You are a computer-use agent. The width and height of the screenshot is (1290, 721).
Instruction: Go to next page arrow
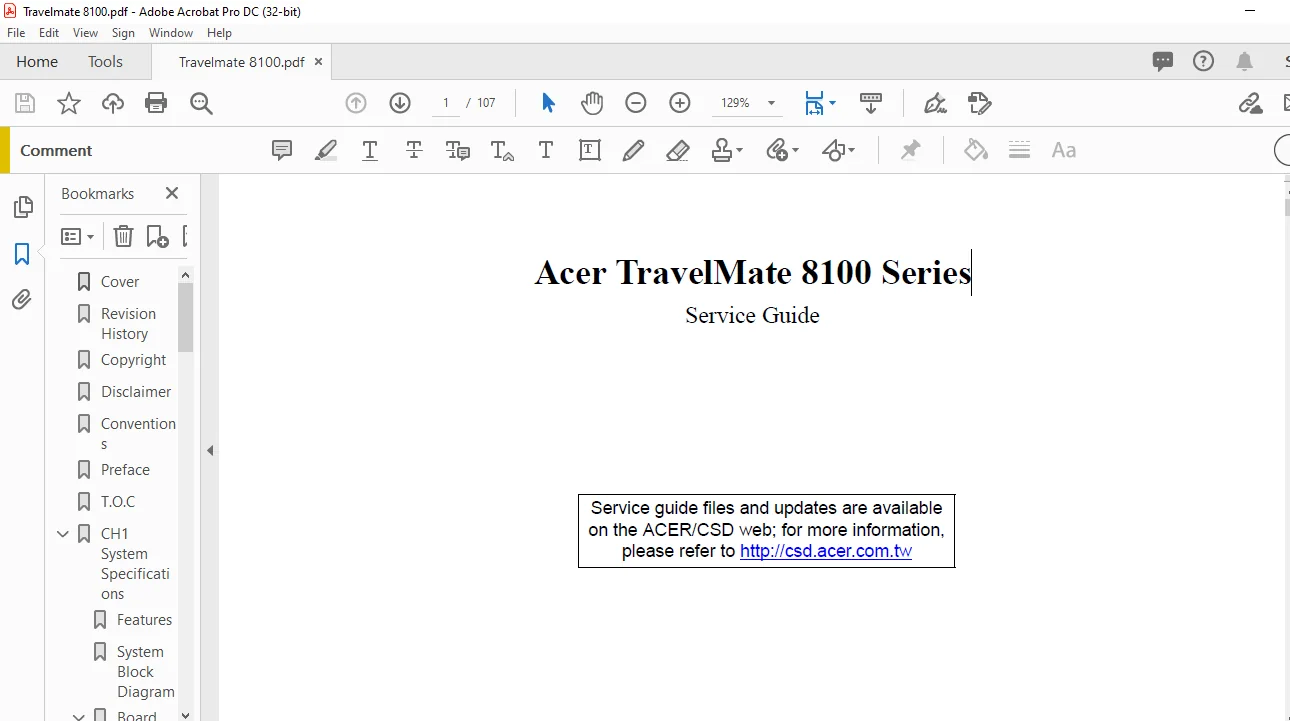[400, 103]
